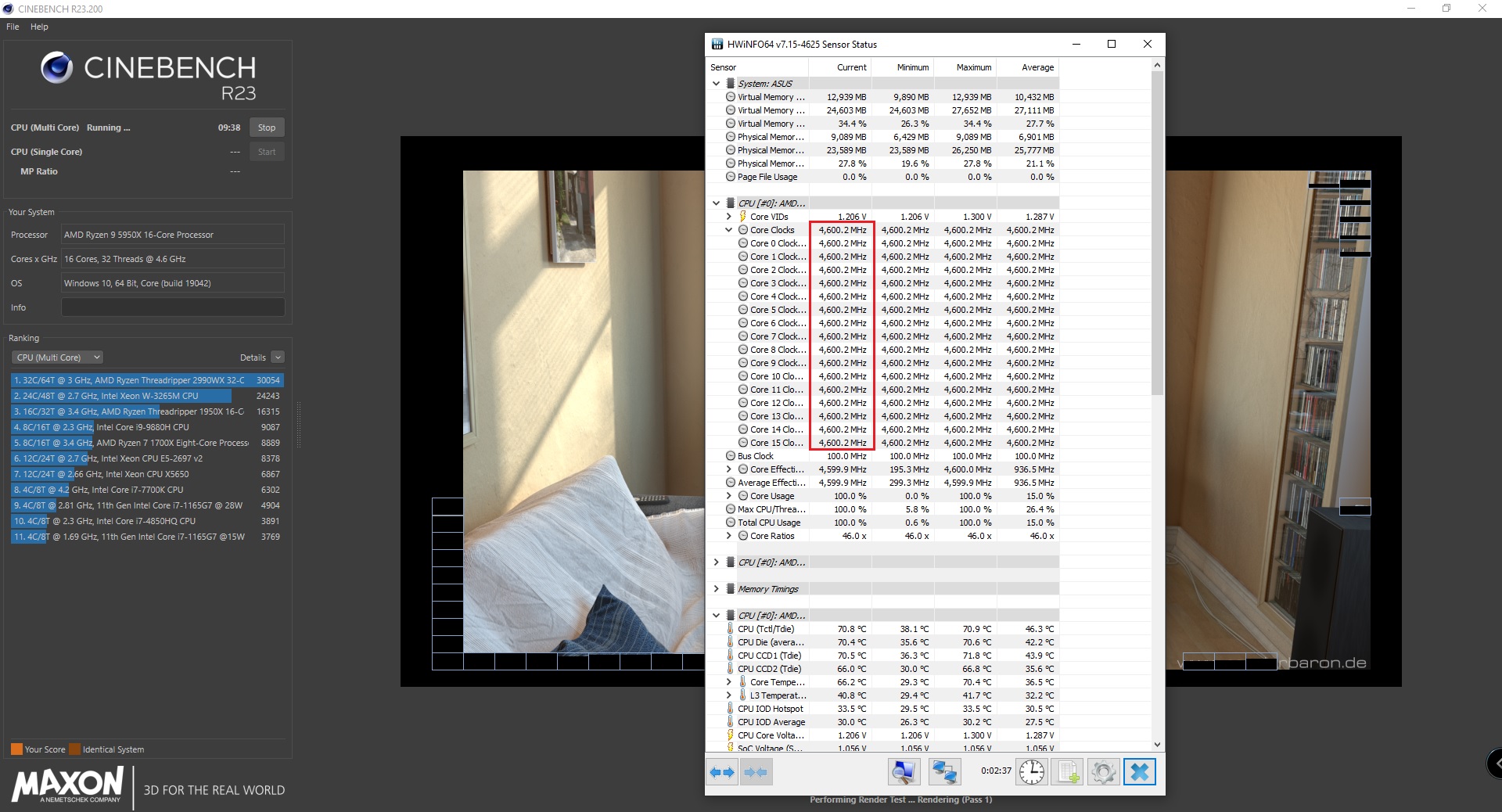Reset the elapsed time clock icon
The image size is (1502, 812).
coord(1032,772)
